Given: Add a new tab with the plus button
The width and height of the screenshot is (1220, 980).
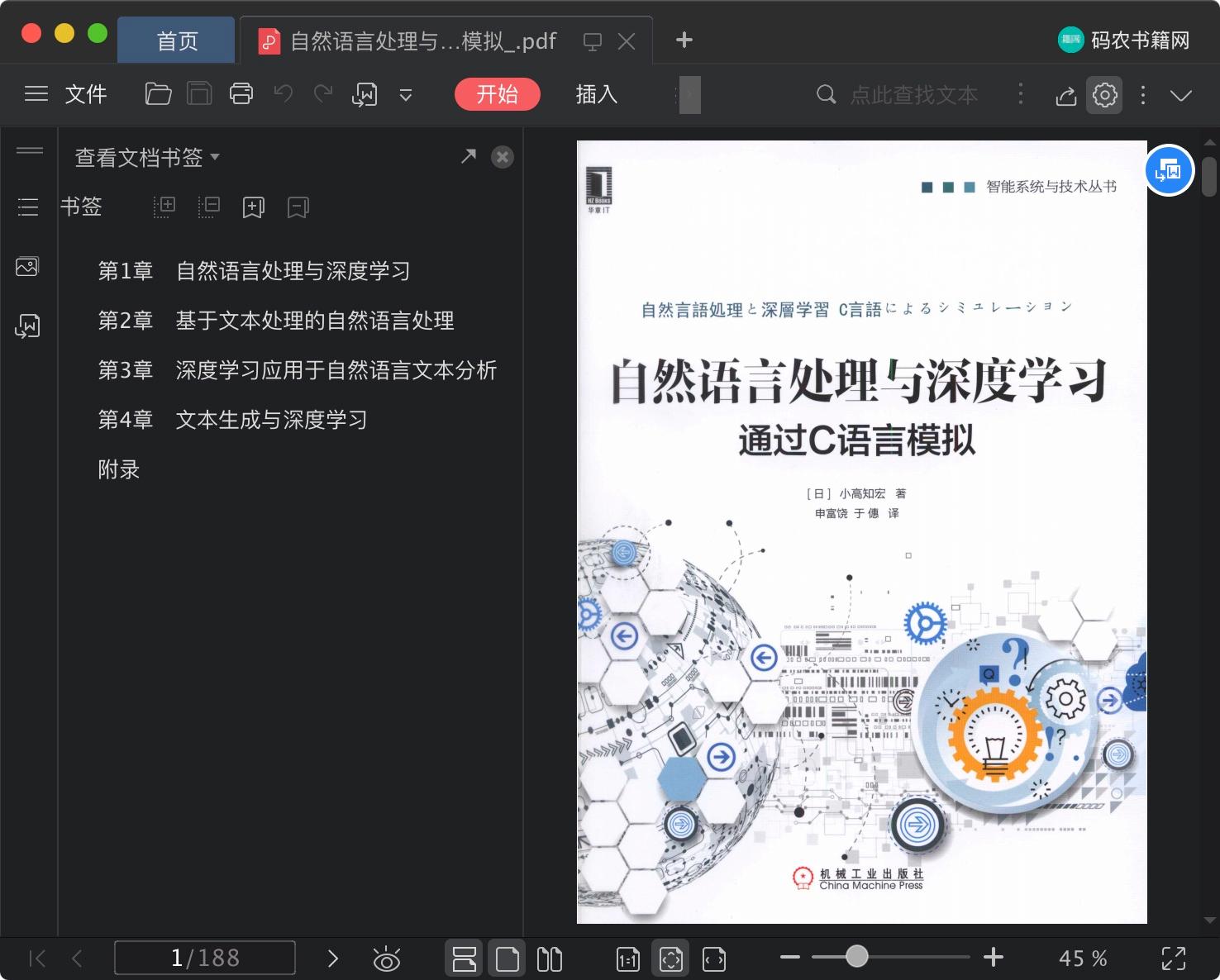Looking at the screenshot, I should point(684,40).
